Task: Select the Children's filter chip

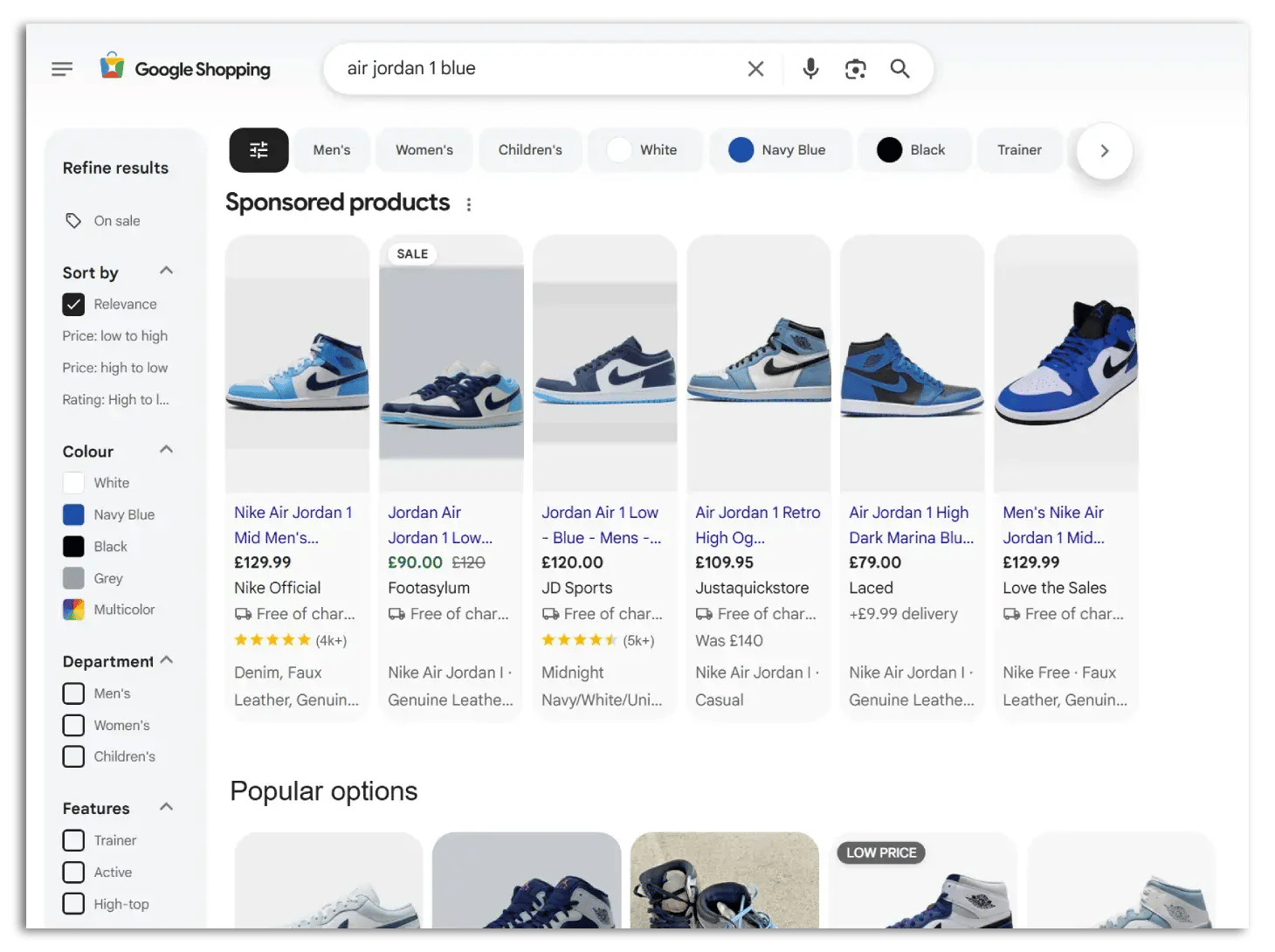Action: [530, 149]
